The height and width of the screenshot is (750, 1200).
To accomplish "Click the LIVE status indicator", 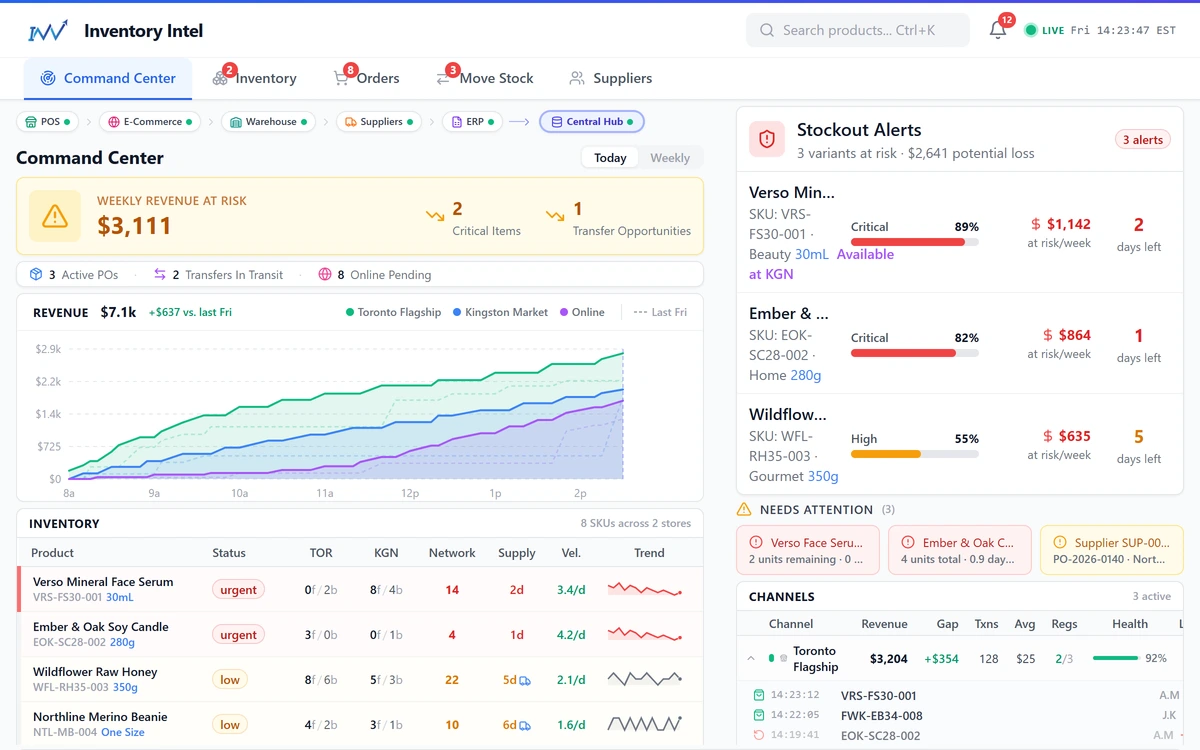I will point(1044,30).
